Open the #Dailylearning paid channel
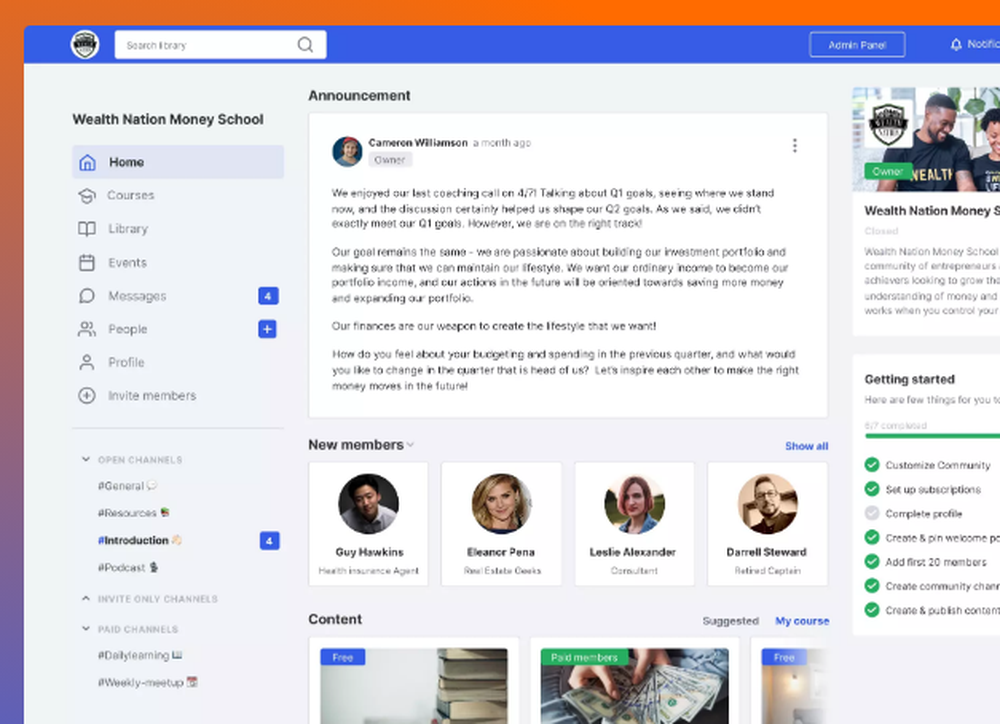The width and height of the screenshot is (1000, 724). 140,655
